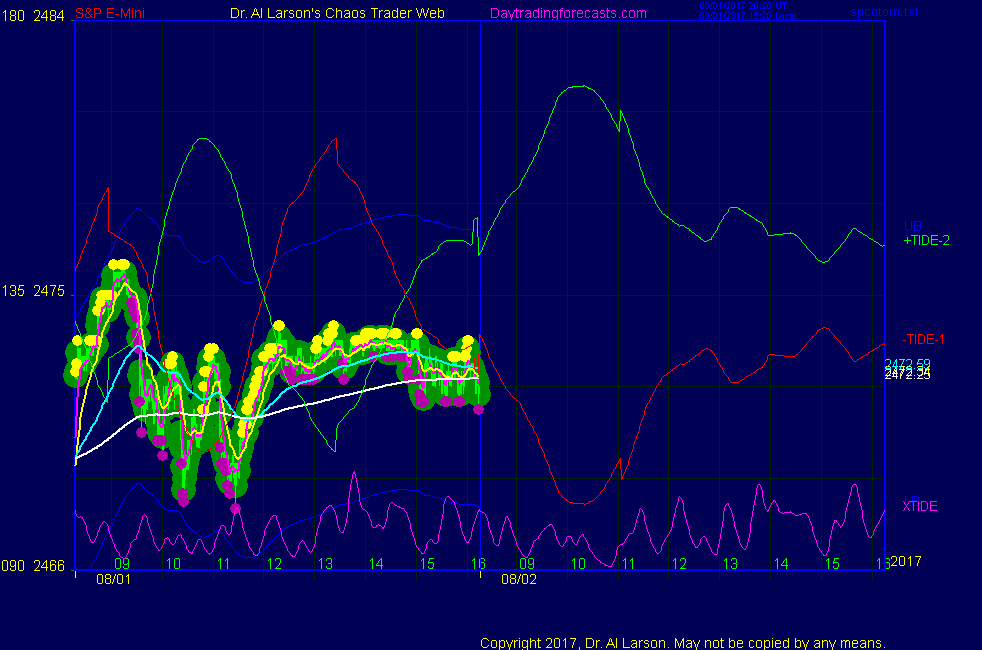982x650 pixels.
Task: Click the XTIDE legend label
Action: click(x=920, y=506)
